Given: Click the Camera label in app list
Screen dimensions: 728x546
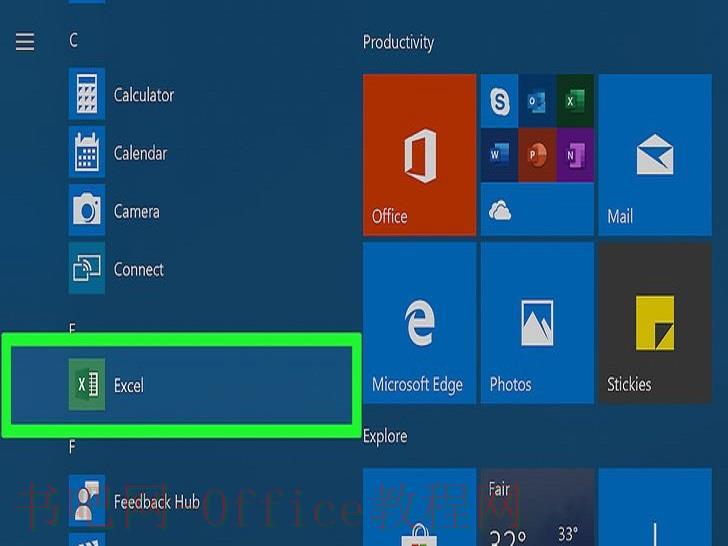Looking at the screenshot, I should (136, 211).
